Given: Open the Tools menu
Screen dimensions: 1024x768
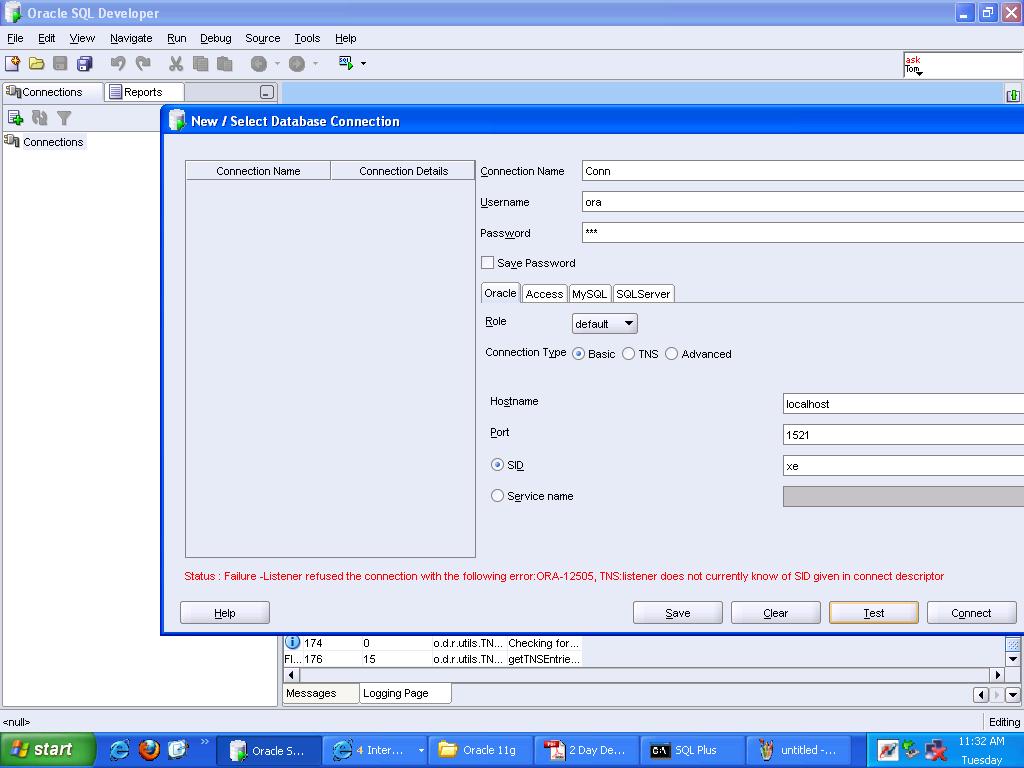Looking at the screenshot, I should [307, 38].
